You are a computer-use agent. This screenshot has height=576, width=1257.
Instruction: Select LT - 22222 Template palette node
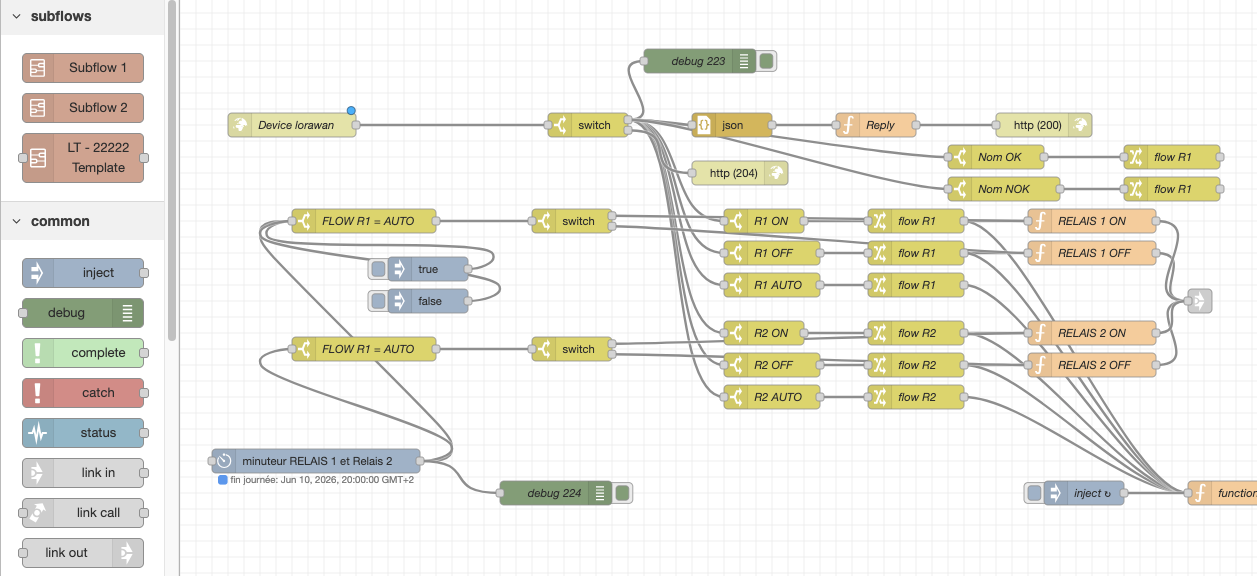(83, 158)
